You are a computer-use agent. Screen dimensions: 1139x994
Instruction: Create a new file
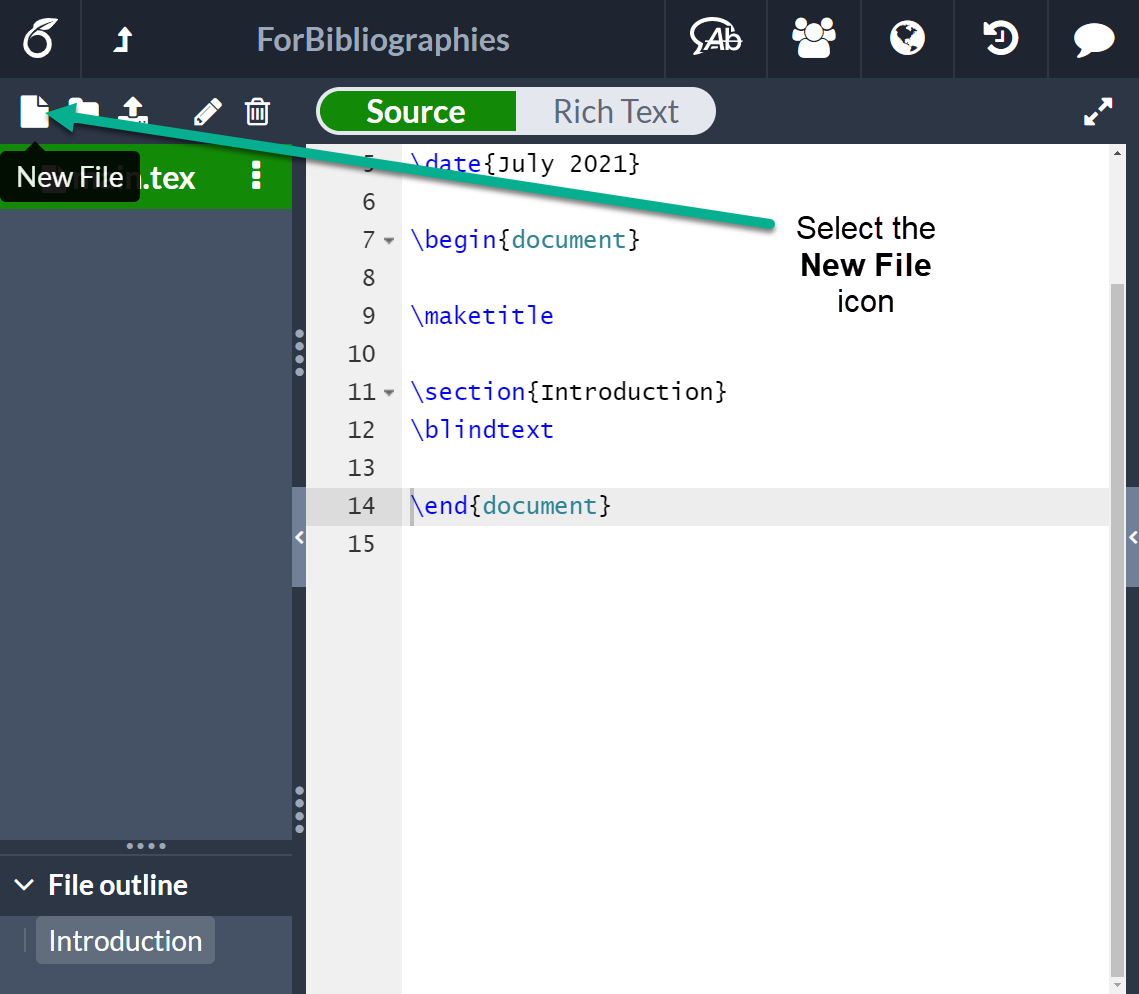pyautogui.click(x=34, y=112)
